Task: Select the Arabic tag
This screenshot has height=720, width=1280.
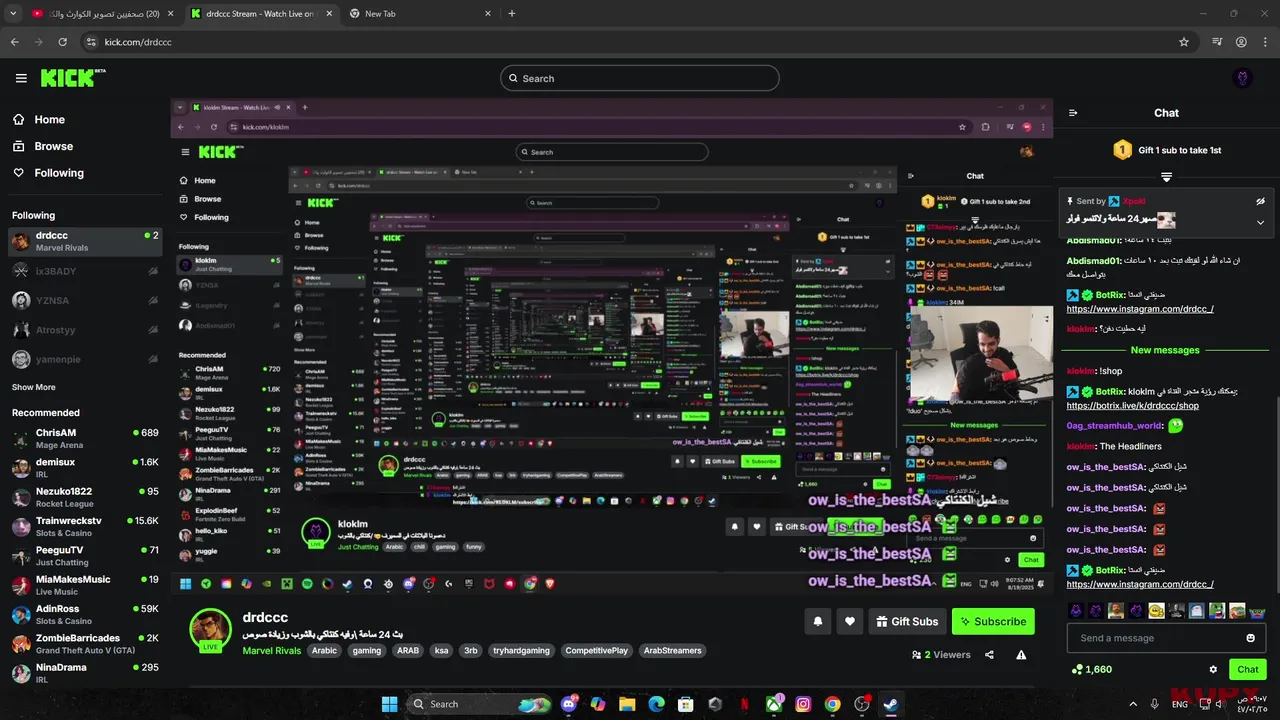Action: (324, 650)
